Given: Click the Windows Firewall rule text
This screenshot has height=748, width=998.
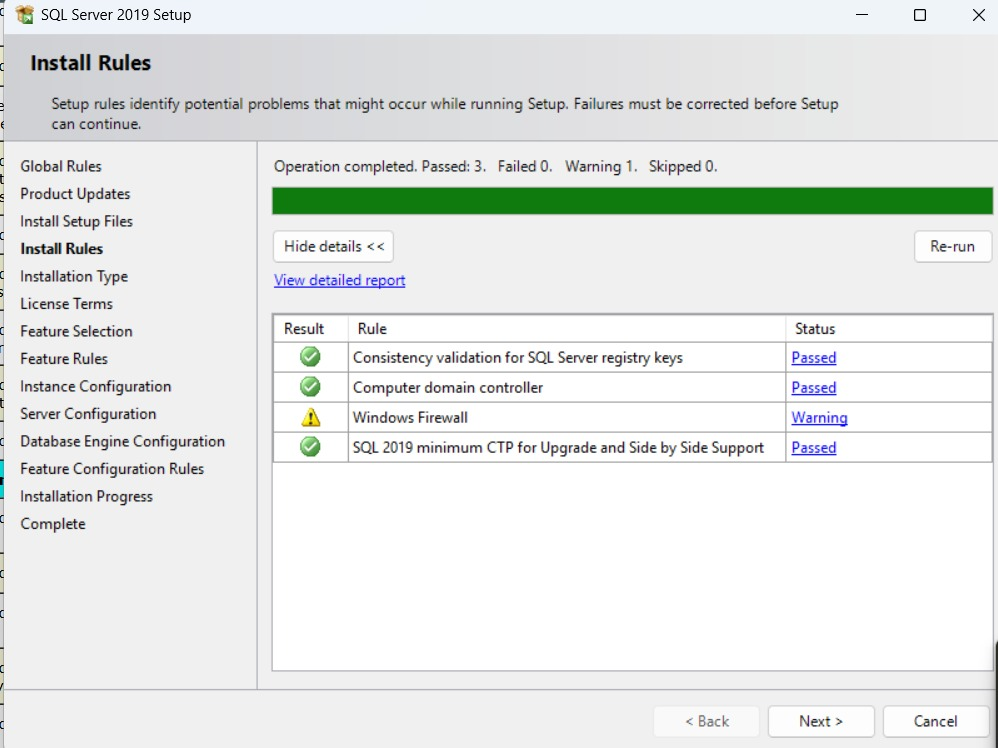Looking at the screenshot, I should click(410, 418).
